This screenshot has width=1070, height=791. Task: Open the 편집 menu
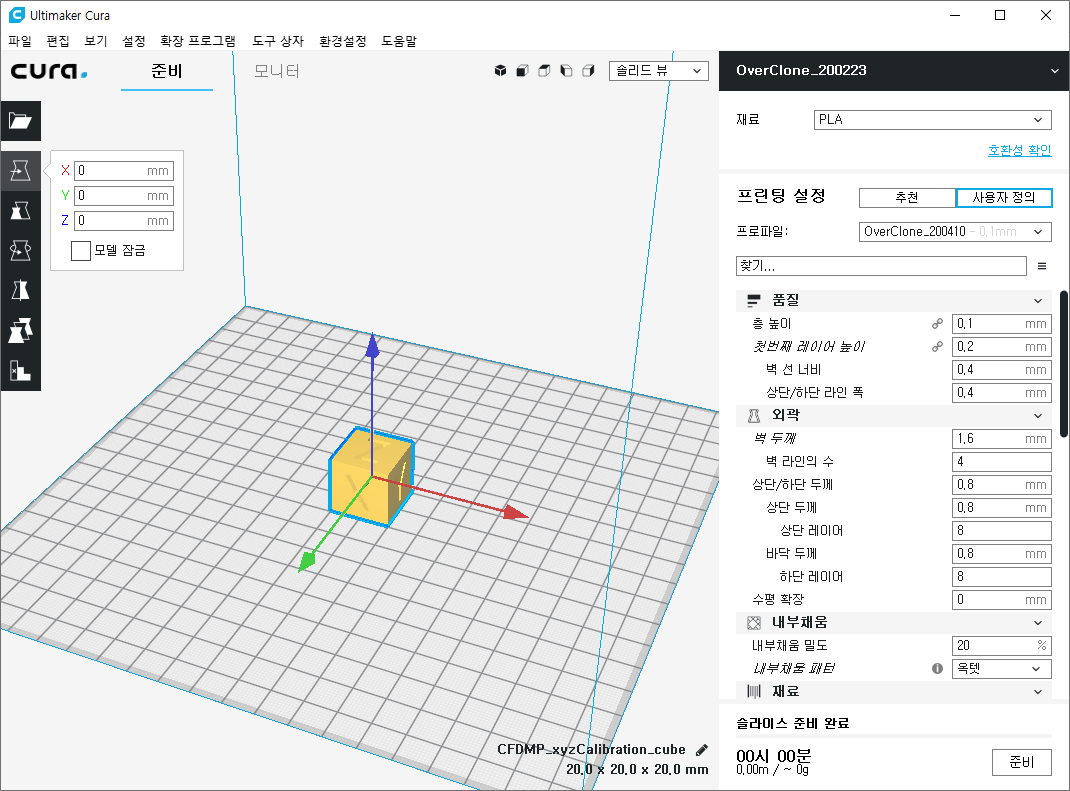pyautogui.click(x=58, y=41)
